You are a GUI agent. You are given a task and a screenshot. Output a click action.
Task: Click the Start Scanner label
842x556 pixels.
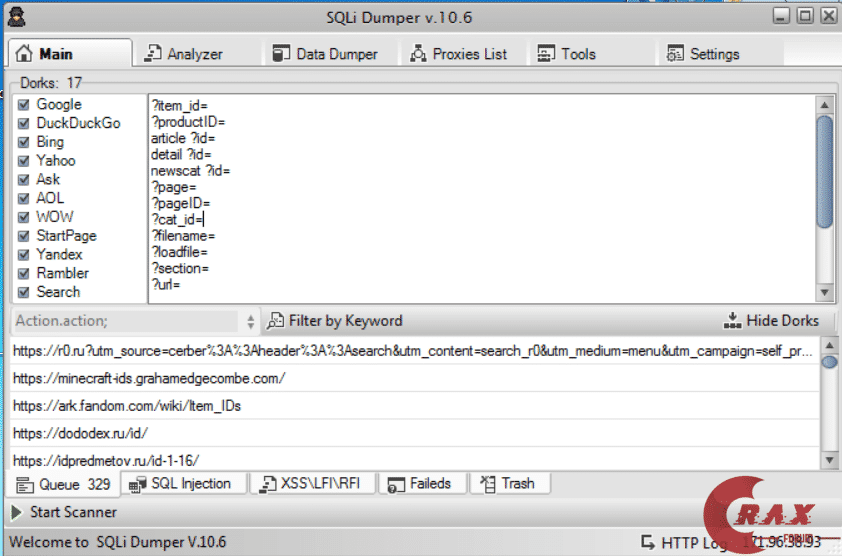click(73, 512)
